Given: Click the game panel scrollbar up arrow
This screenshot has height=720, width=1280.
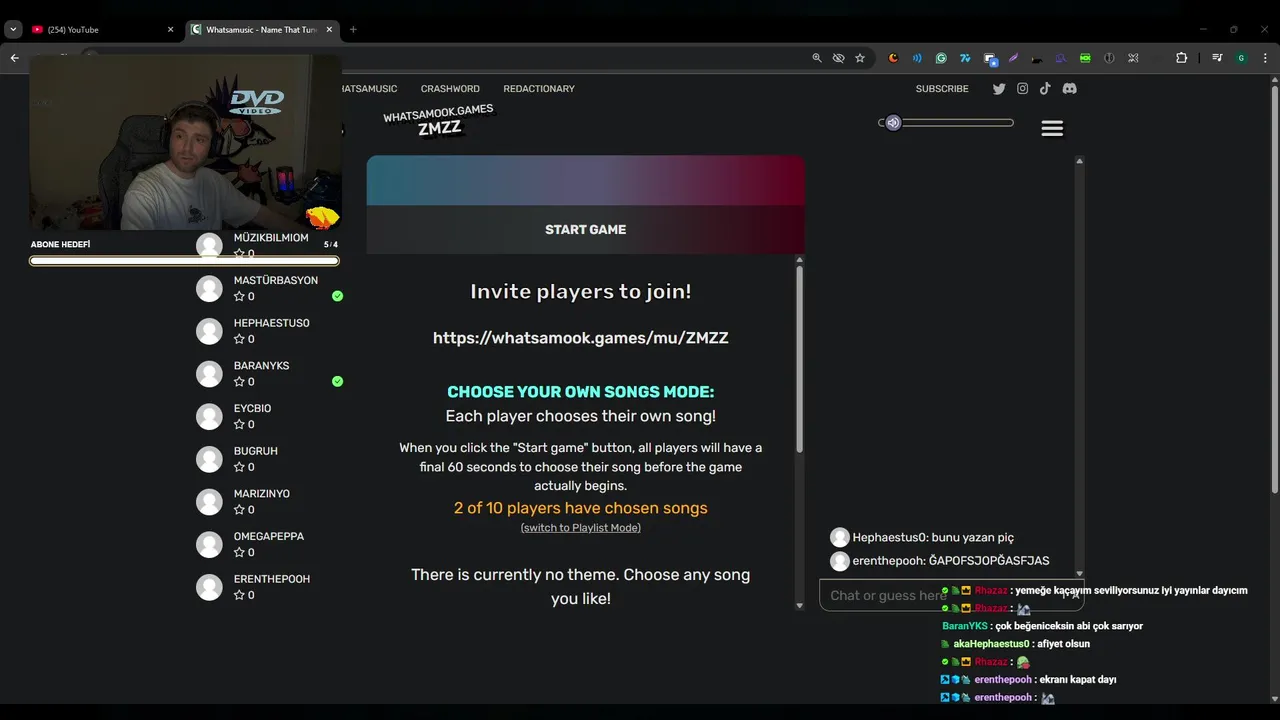Looking at the screenshot, I should click(x=799, y=260).
